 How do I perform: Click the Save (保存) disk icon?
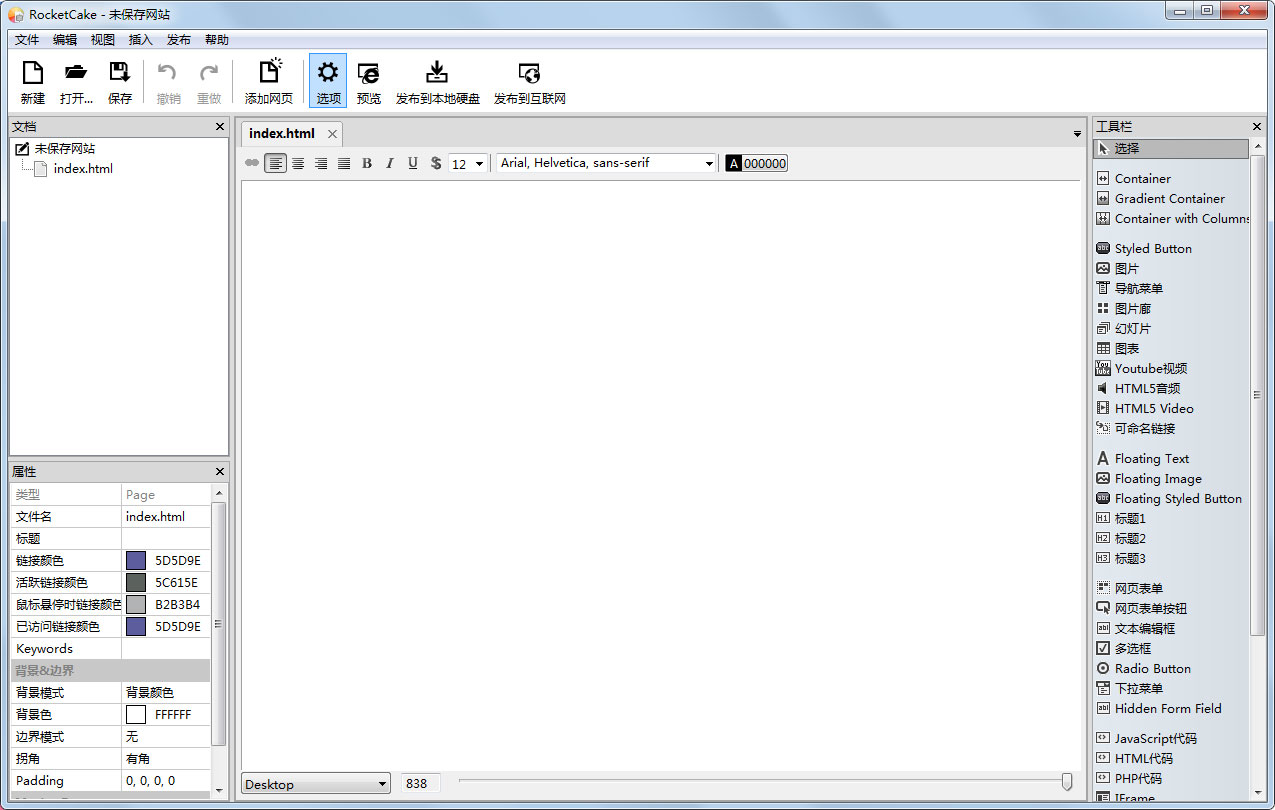[120, 73]
